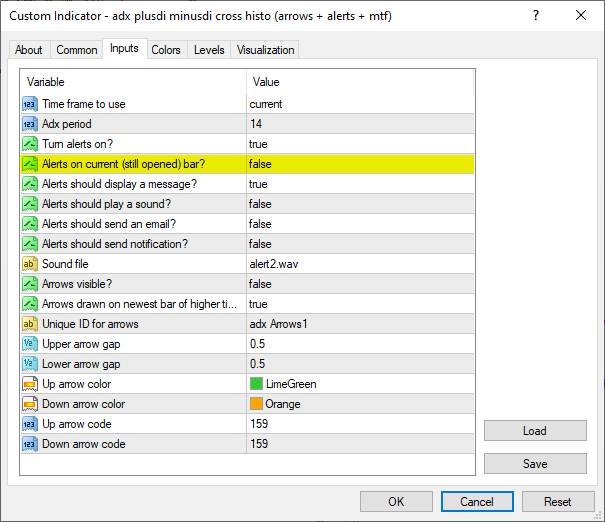Select the 'Unique ID for arrows' label
Image resolution: width=605 pixels, height=522 pixels.
coord(90,324)
